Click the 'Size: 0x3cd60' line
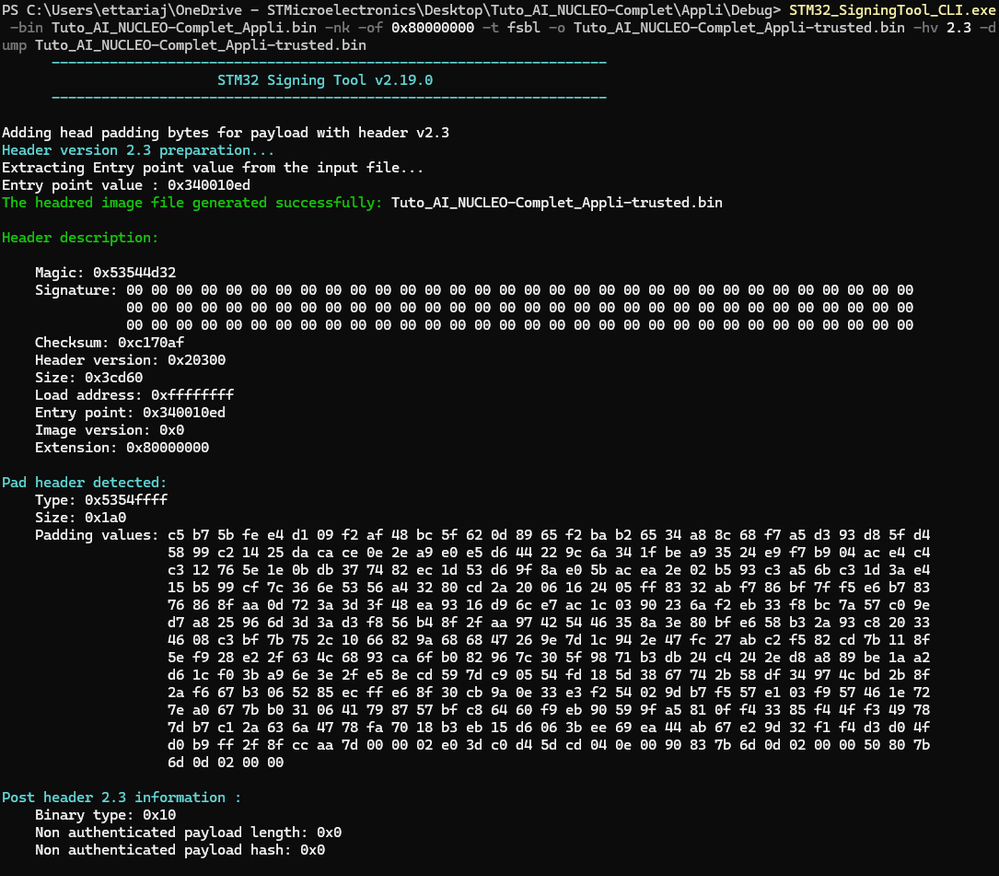The image size is (999, 876). tap(88, 378)
